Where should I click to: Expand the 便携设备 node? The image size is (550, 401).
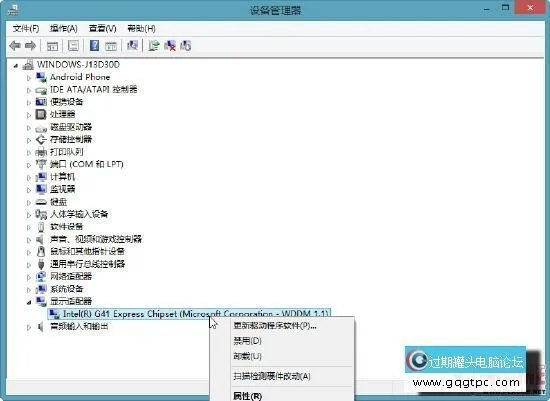29,102
